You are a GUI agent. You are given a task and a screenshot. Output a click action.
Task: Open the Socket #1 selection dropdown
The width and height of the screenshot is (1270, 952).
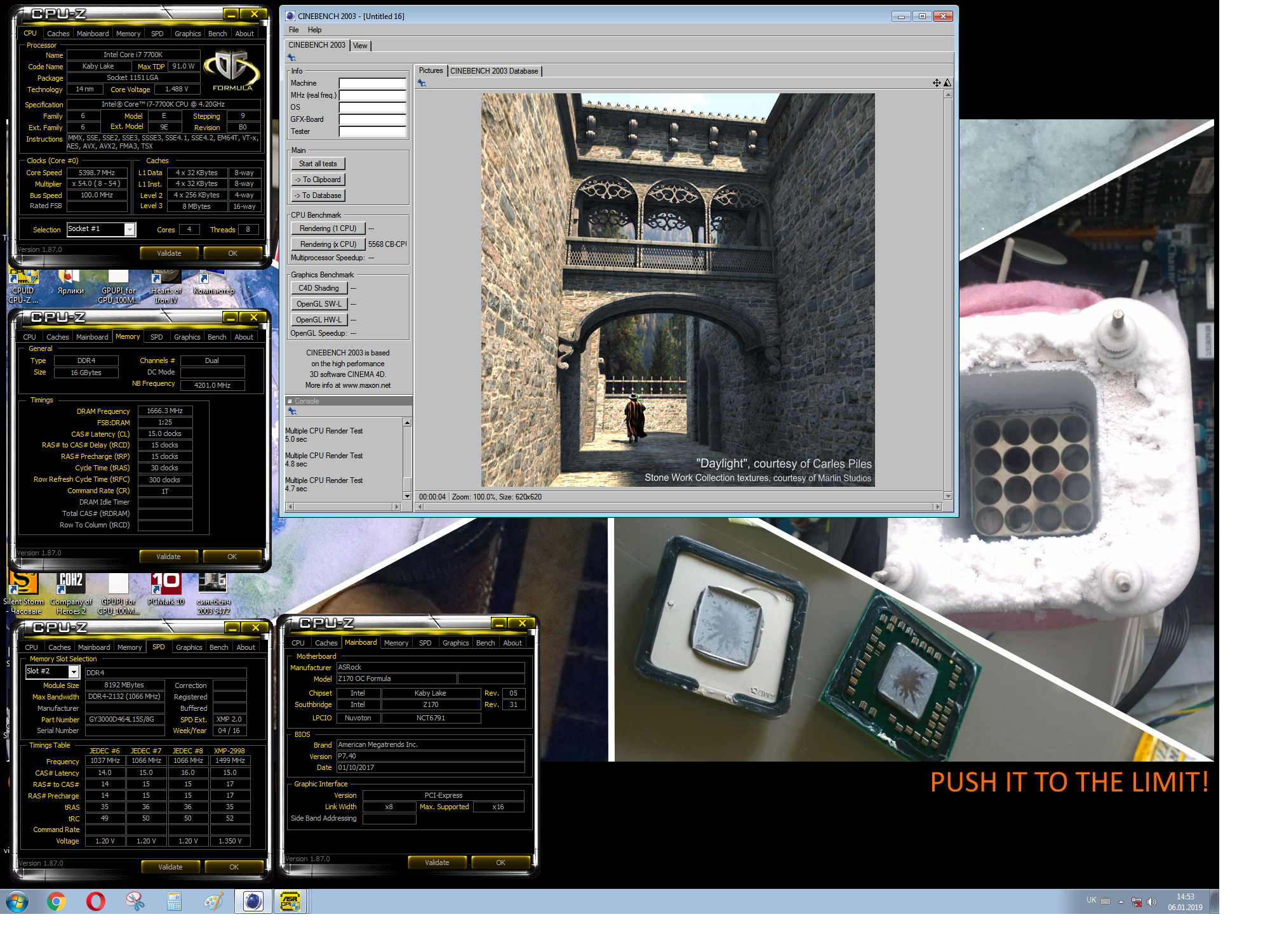(130, 230)
